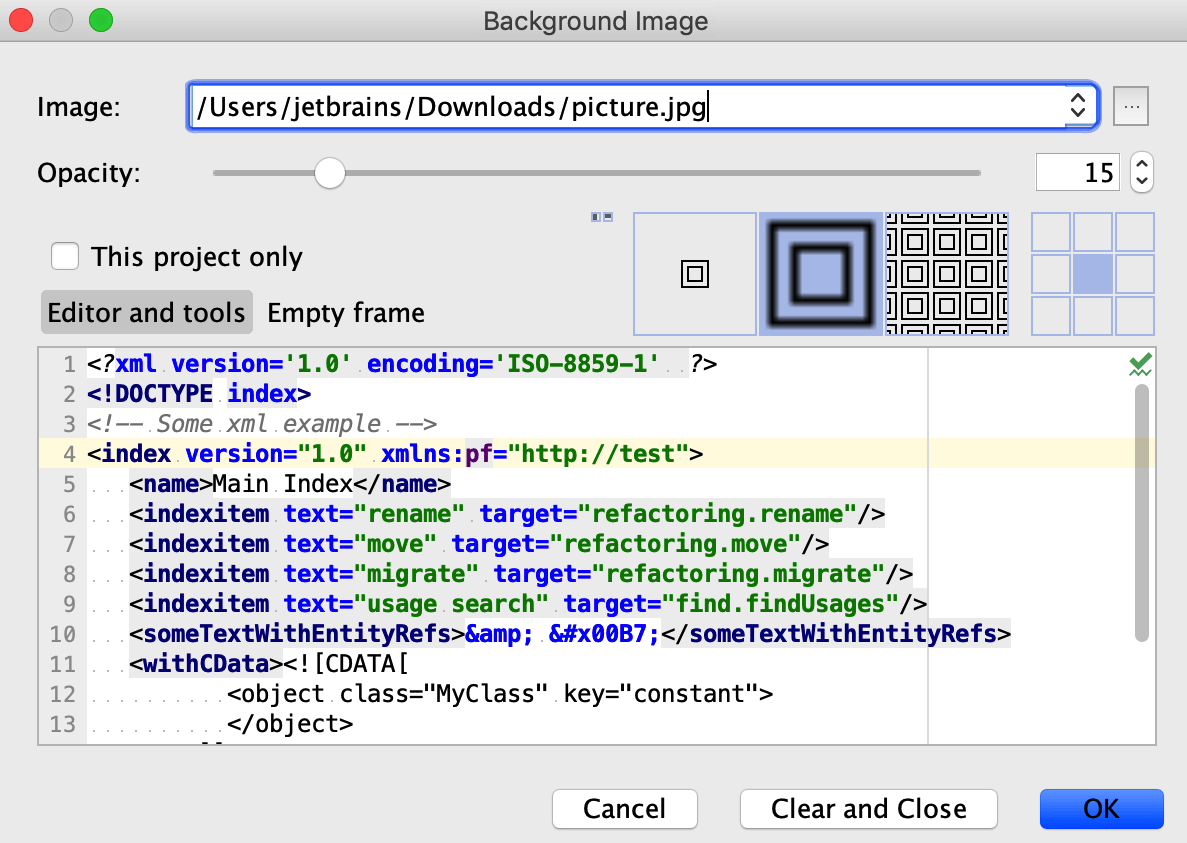This screenshot has width=1187, height=843.
Task: Click the green inspections checkmark icon
Action: tap(1139, 363)
